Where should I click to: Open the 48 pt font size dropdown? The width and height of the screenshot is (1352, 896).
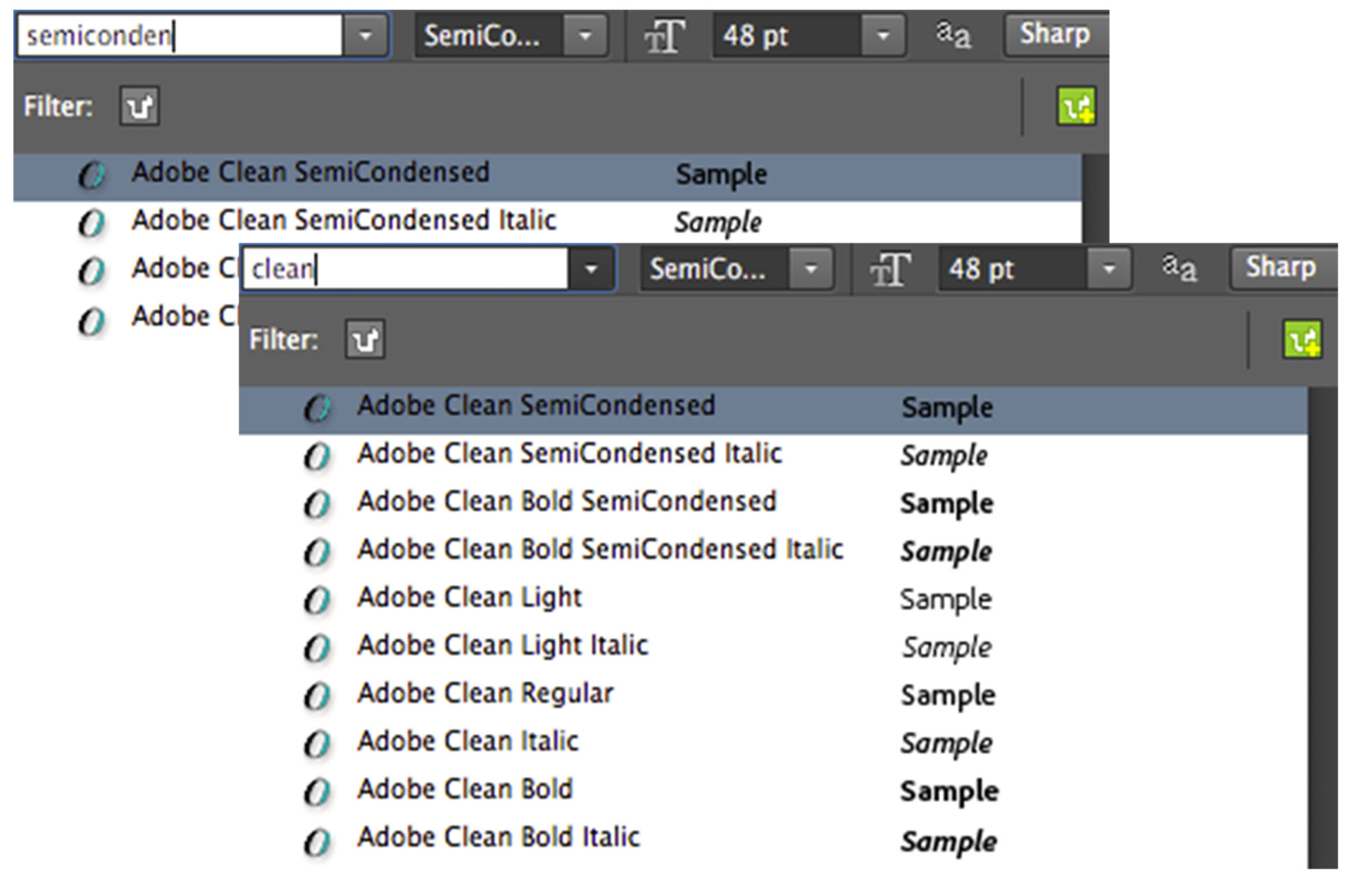pyautogui.click(x=1109, y=269)
